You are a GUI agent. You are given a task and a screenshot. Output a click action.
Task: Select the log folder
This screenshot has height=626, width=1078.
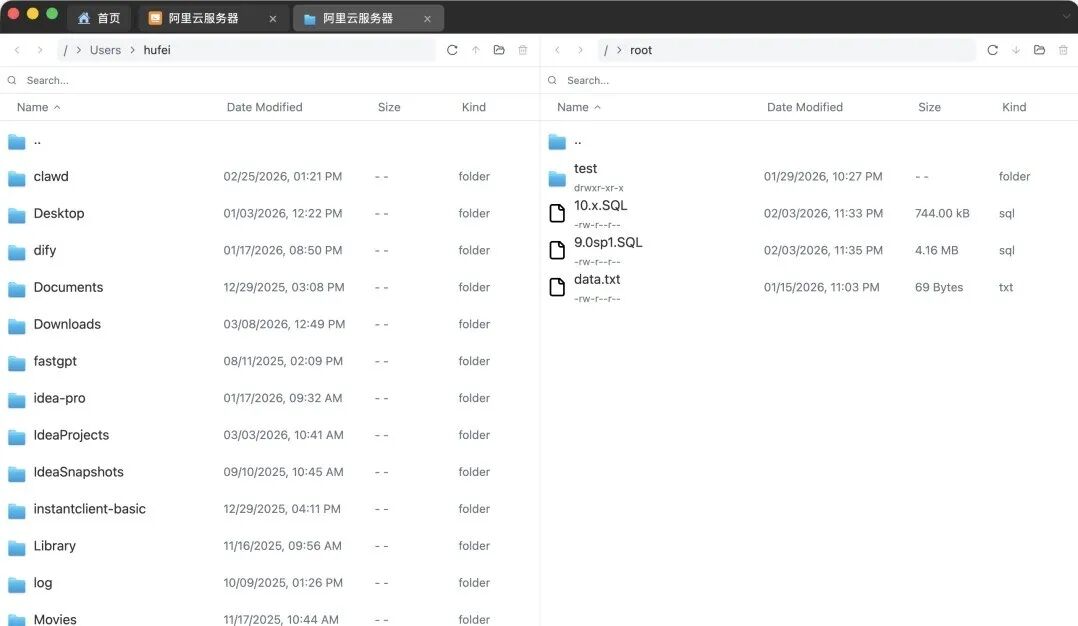pyautogui.click(x=270, y=583)
